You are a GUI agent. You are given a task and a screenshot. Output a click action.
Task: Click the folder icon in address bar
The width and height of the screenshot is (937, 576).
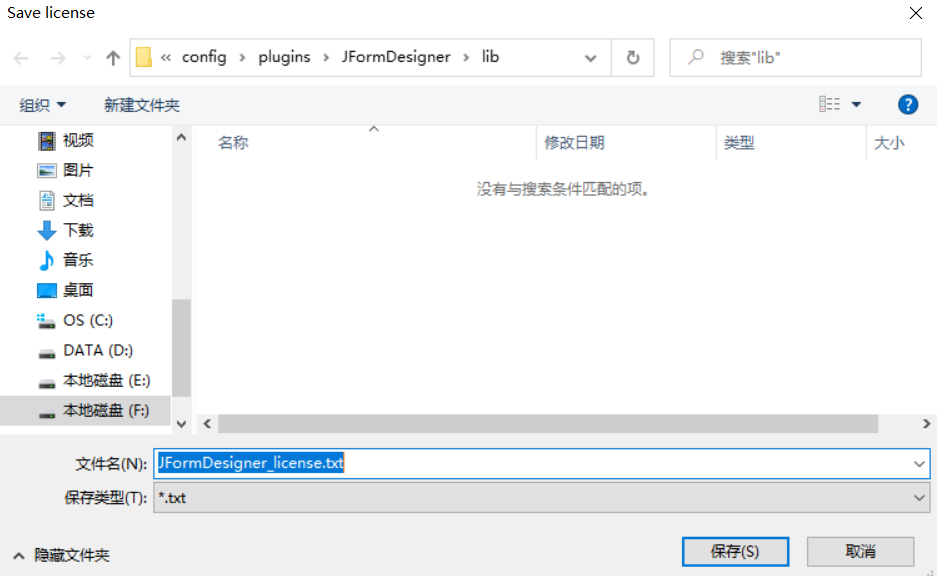pos(144,57)
